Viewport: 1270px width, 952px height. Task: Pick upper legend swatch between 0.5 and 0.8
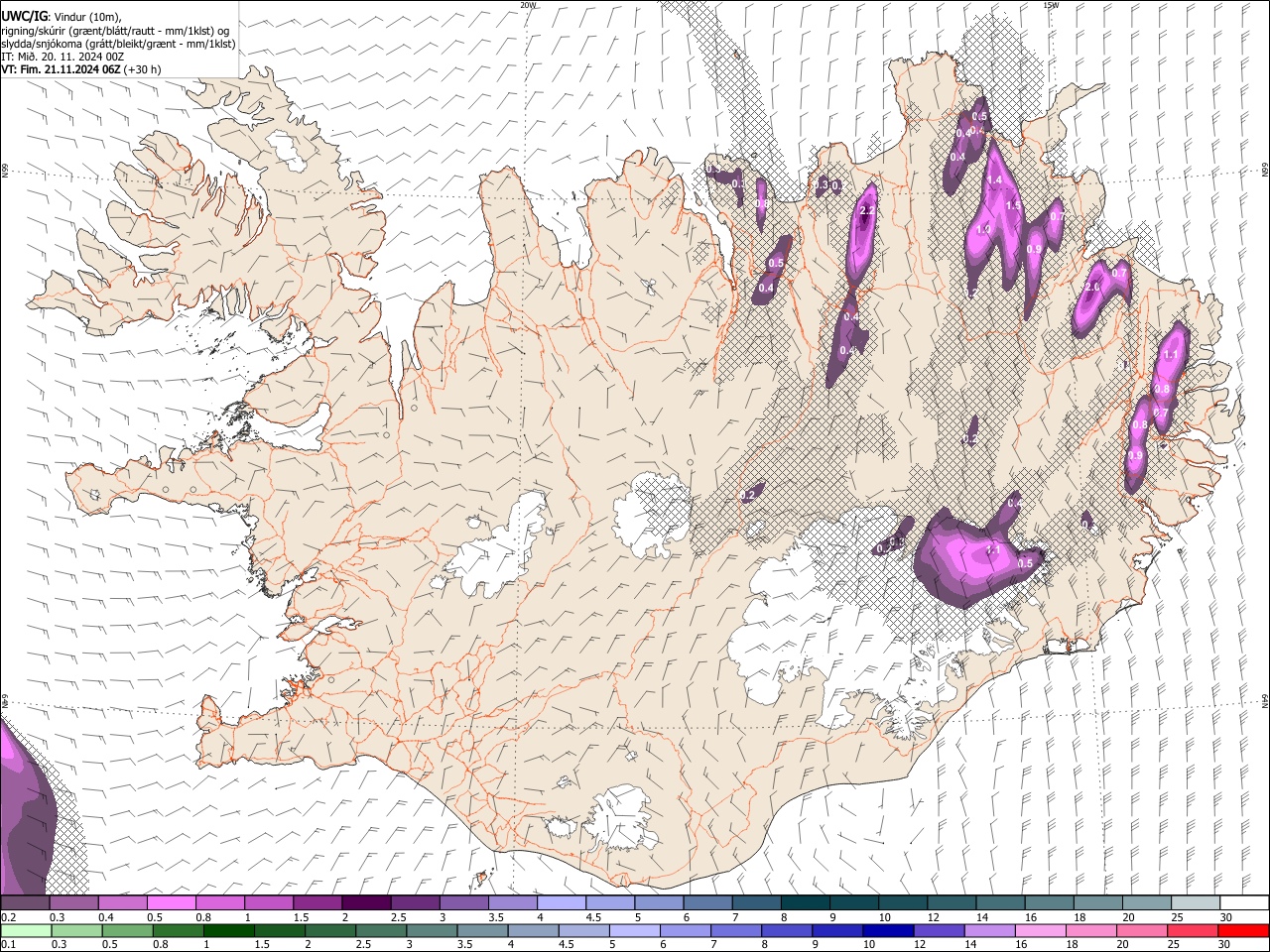[x=172, y=903]
